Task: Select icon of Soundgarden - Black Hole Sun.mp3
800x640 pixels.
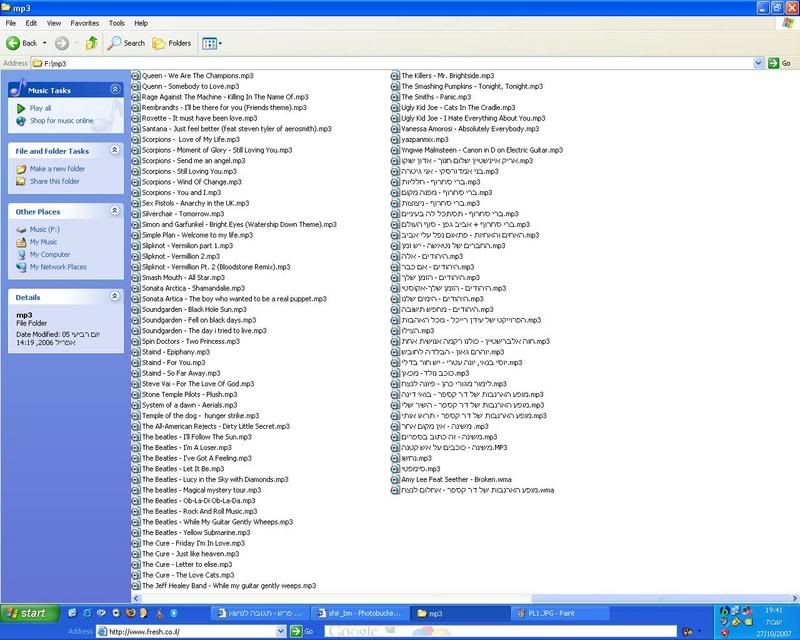Action: coord(136,310)
